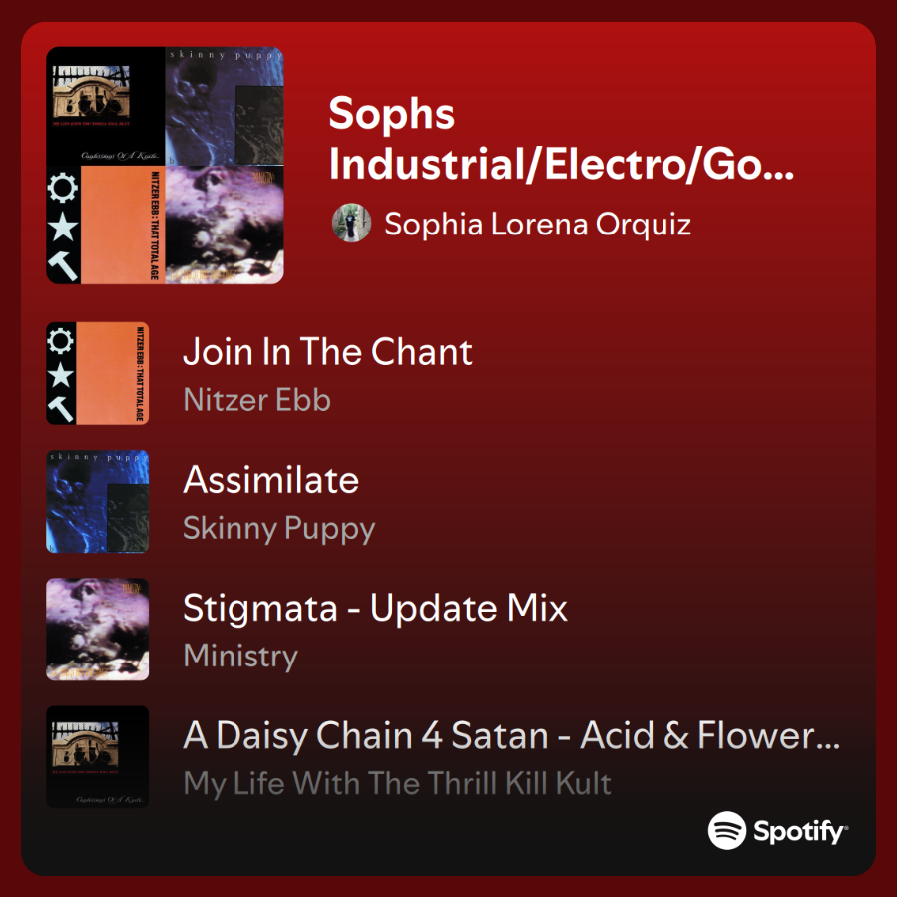Screen dimensions: 897x897
Task: Click the Spotify wordmark text
Action: 800,831
